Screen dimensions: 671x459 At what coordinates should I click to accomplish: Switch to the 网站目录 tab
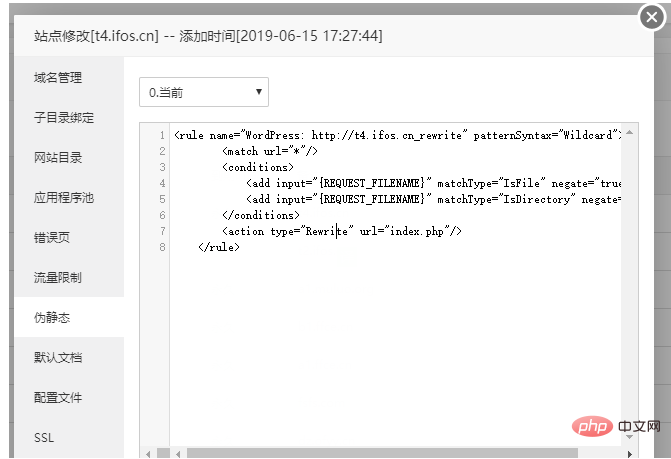tap(58, 158)
